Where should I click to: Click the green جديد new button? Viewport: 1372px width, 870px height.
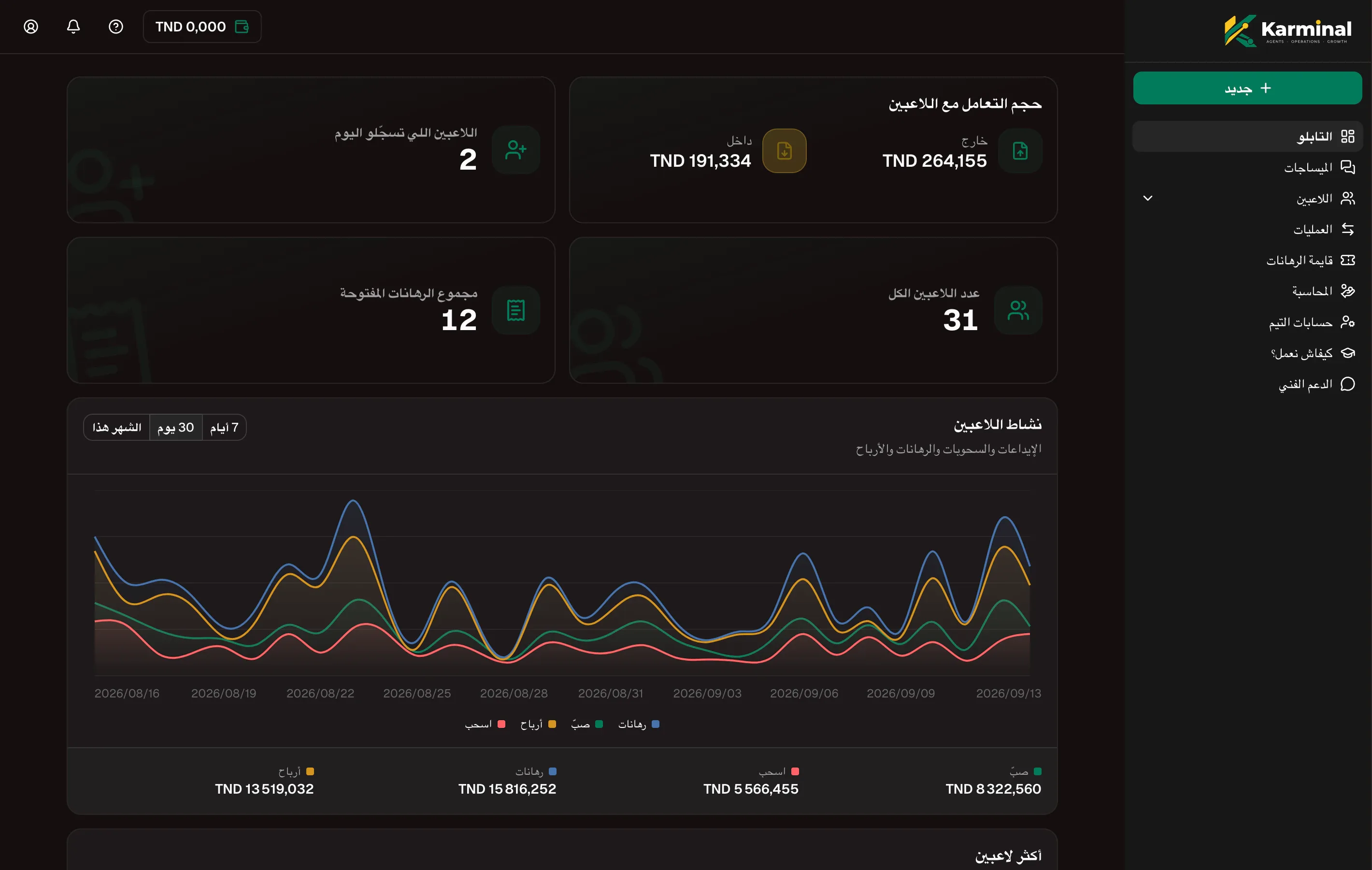click(x=1247, y=88)
